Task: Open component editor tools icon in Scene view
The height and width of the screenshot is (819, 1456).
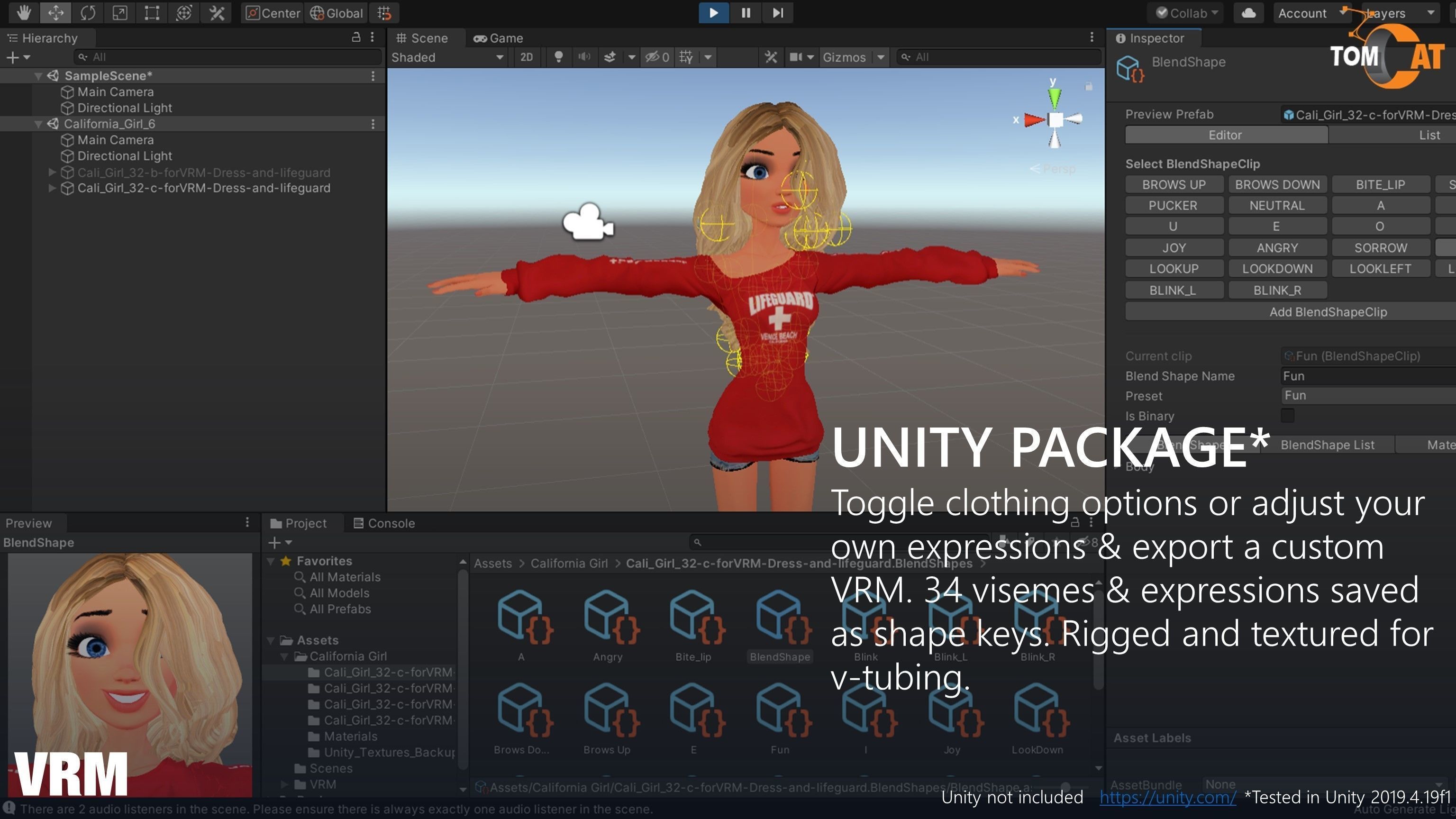Action: (x=771, y=57)
